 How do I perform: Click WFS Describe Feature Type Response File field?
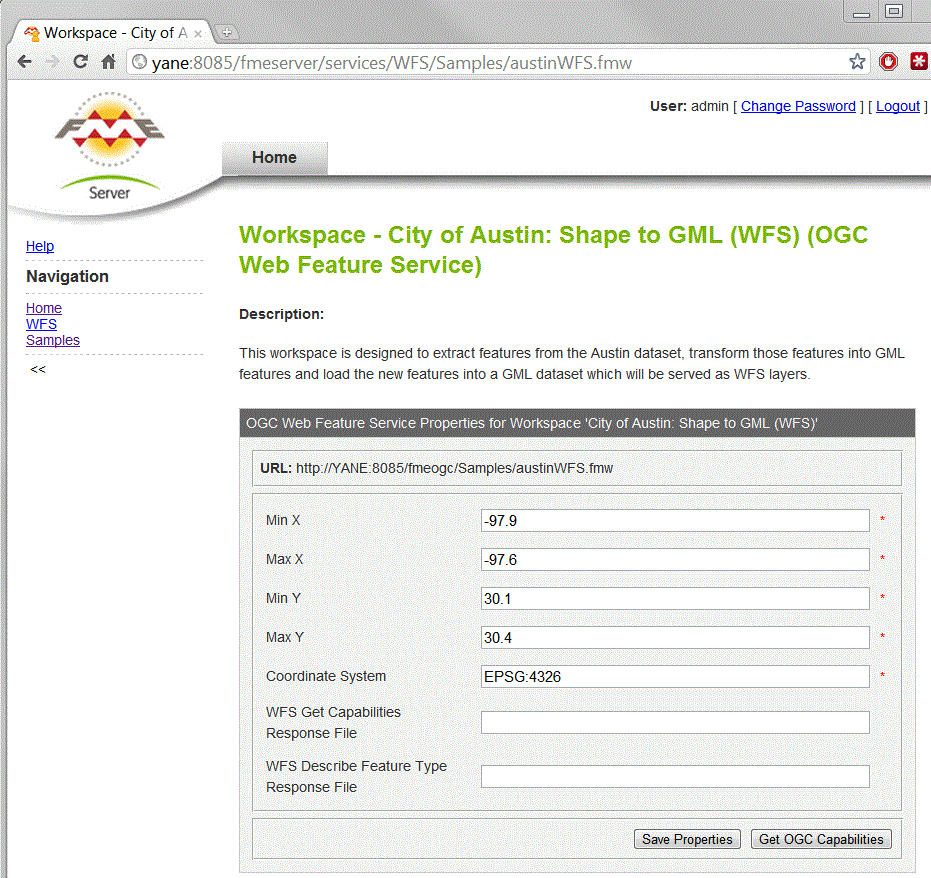(x=675, y=776)
